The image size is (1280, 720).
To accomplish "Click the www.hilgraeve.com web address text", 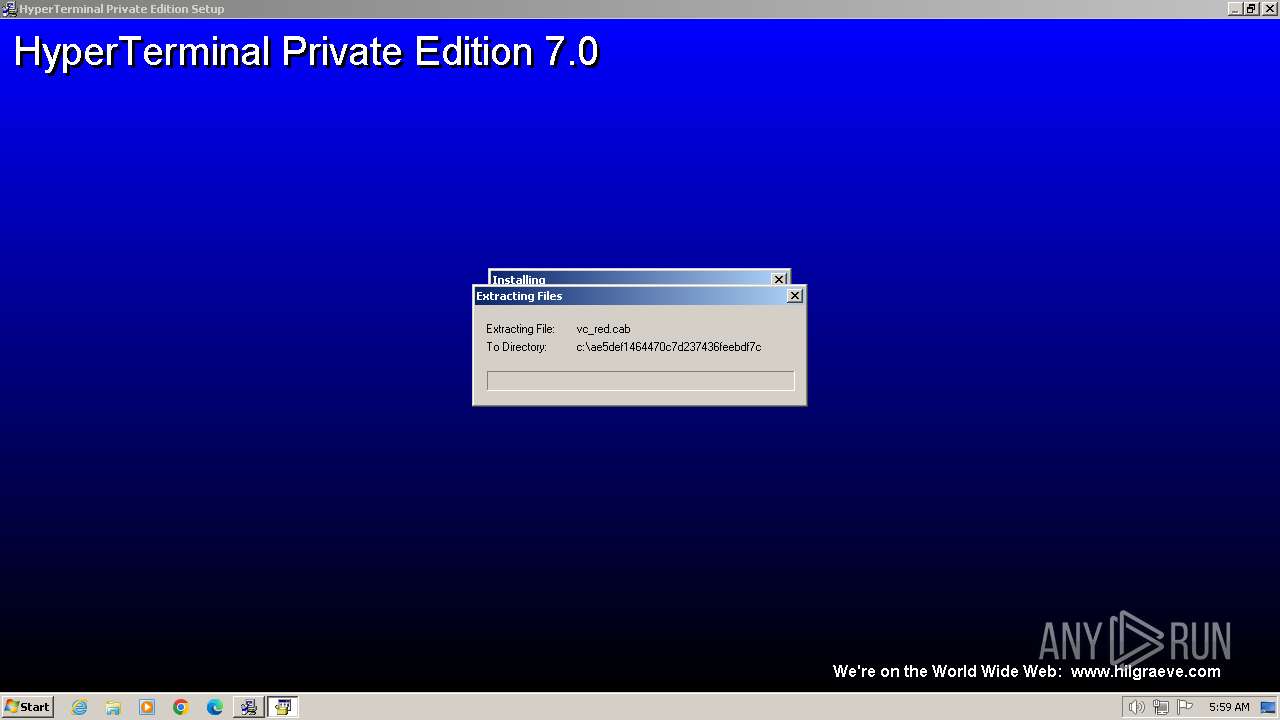I will point(1146,672).
